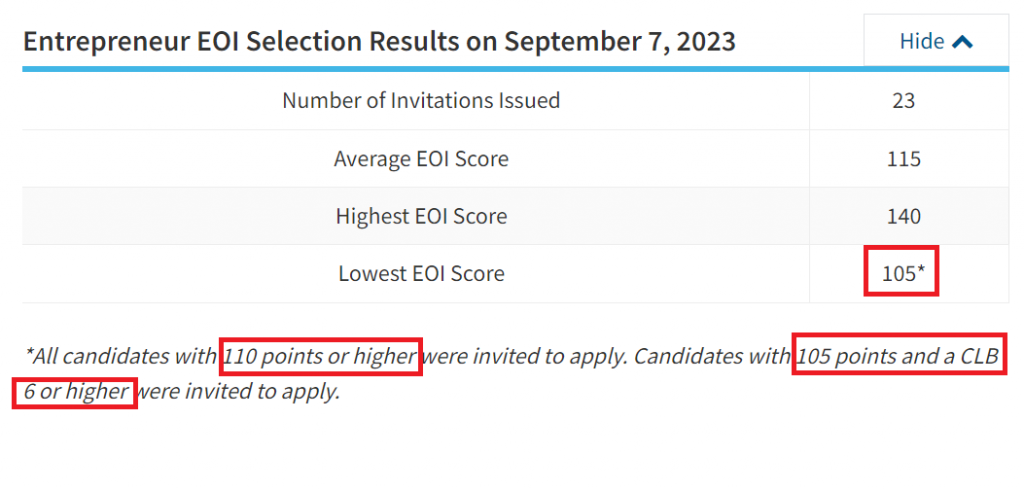
Task: Click the 'September 7, 2023' date in heading
Action: pyautogui.click(x=620, y=41)
